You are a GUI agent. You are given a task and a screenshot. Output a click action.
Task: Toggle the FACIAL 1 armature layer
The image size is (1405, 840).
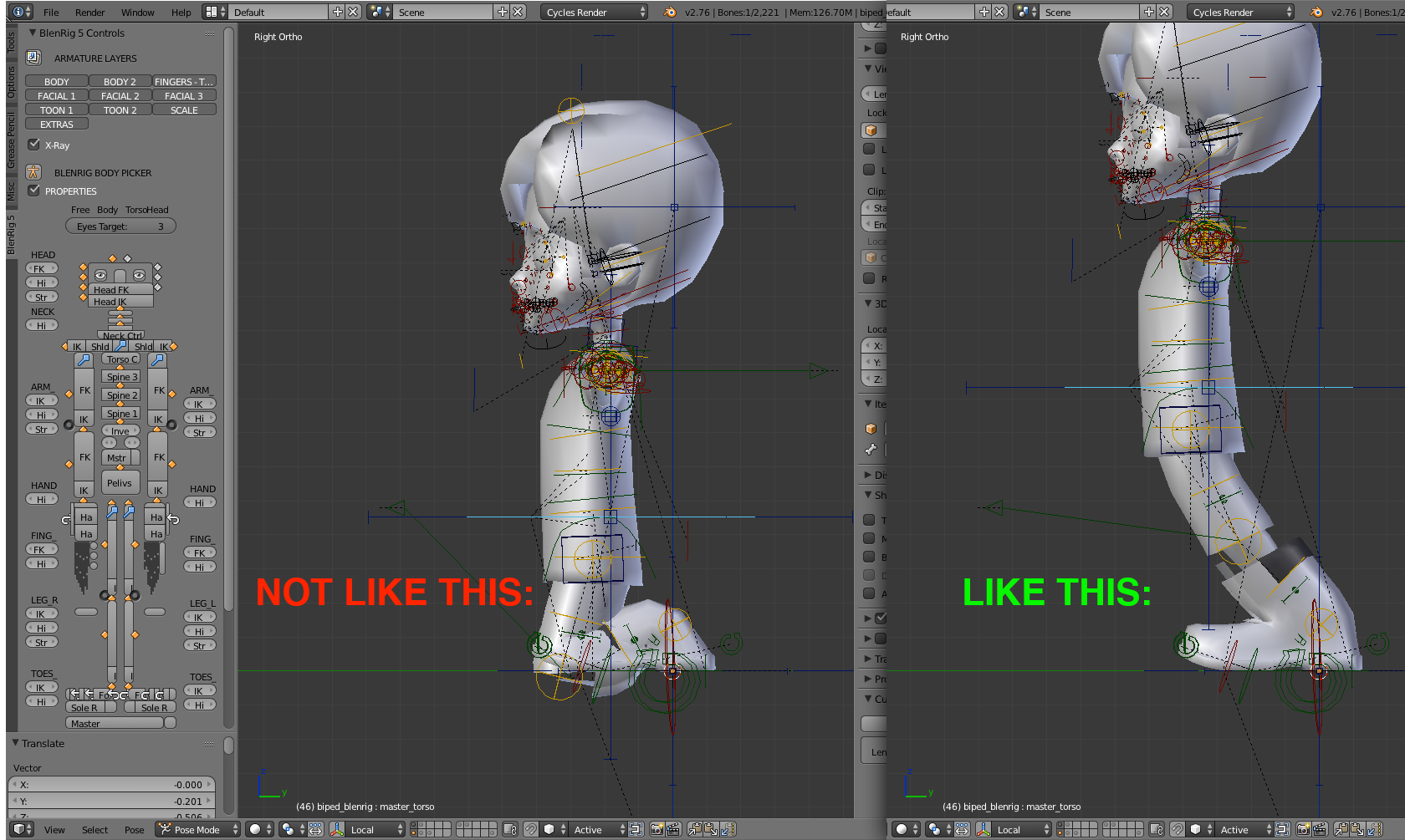[57, 95]
